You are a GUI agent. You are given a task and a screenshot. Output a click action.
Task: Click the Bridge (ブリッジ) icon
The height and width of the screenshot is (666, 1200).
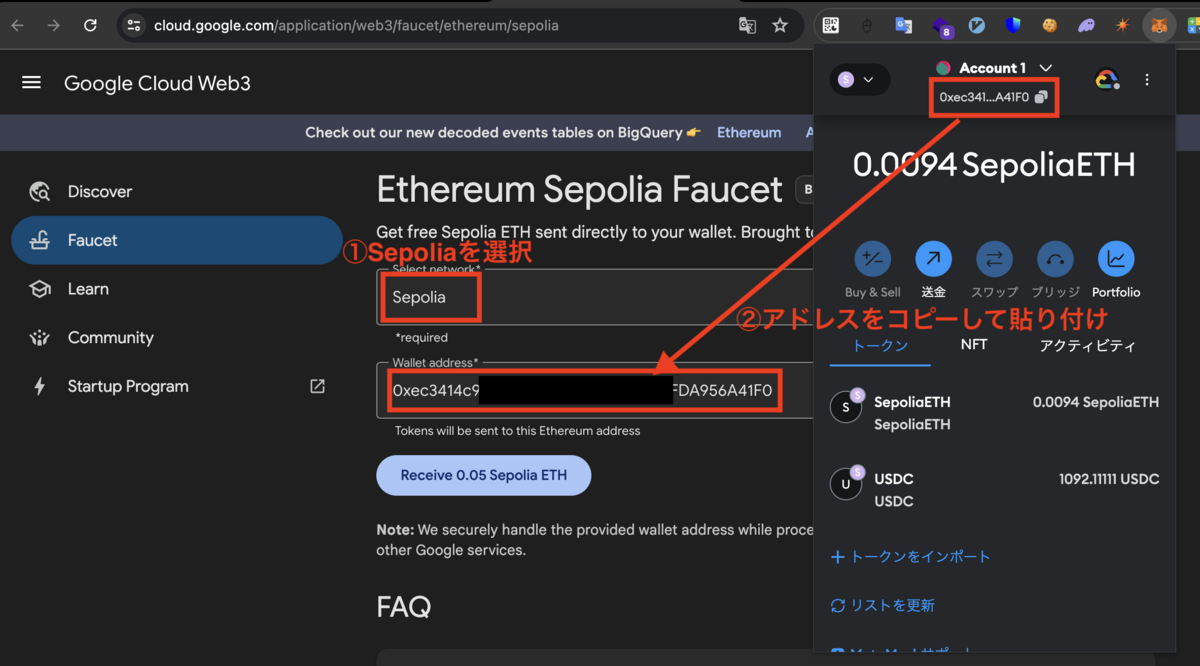coord(1055,259)
